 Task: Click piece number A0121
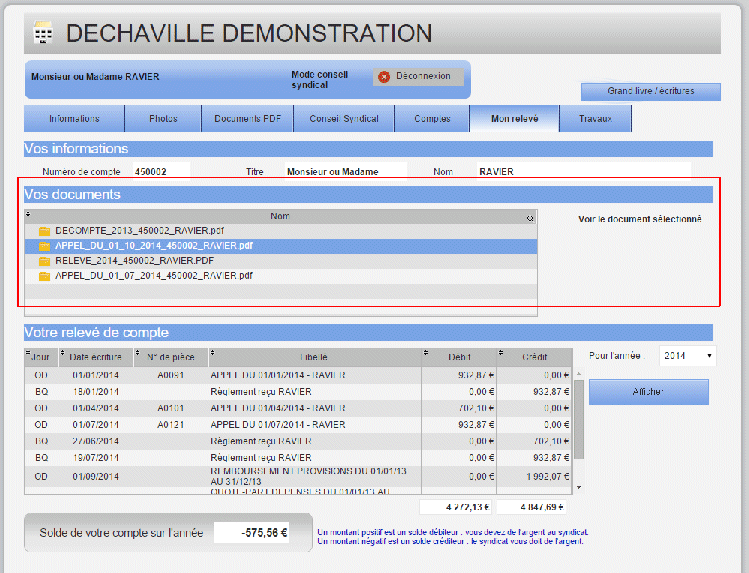tap(171, 425)
